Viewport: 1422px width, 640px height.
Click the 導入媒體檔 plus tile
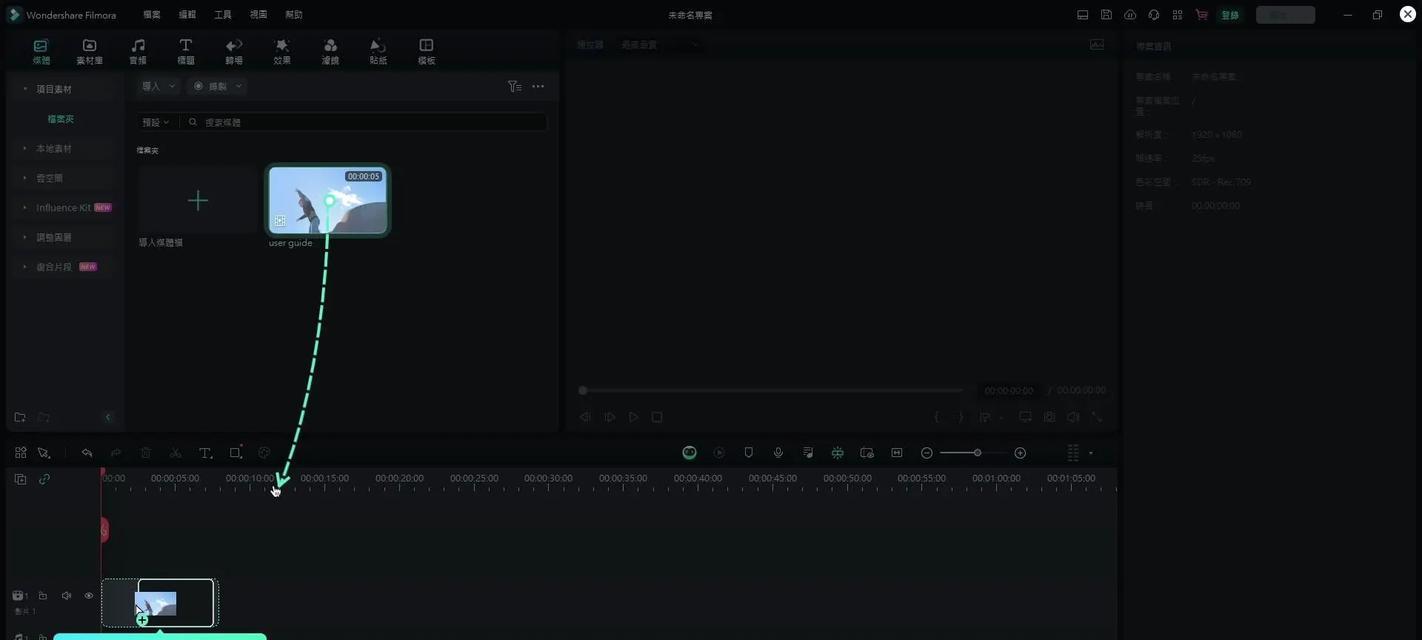197,200
